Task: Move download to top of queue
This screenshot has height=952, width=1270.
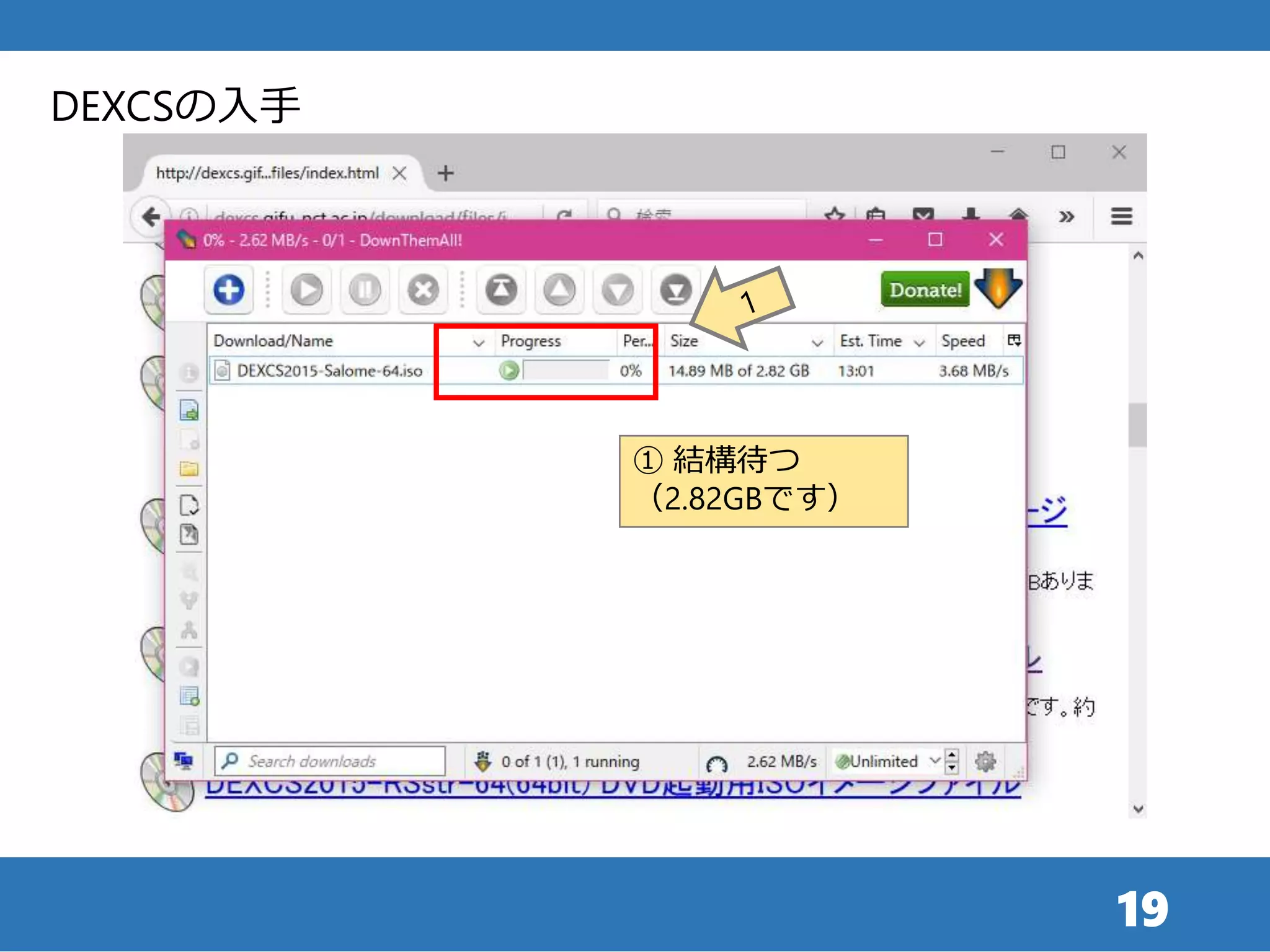Action: point(501,289)
